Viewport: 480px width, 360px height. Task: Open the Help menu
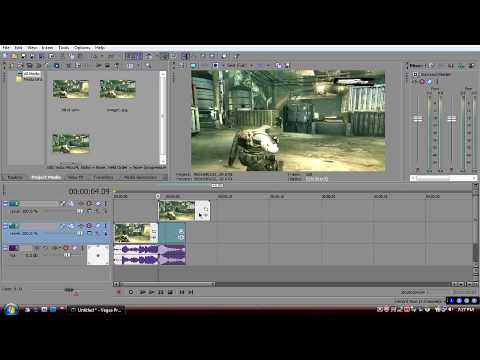pos(99,48)
